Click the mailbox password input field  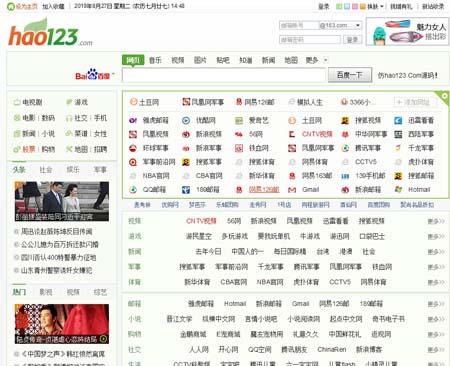click(310, 40)
